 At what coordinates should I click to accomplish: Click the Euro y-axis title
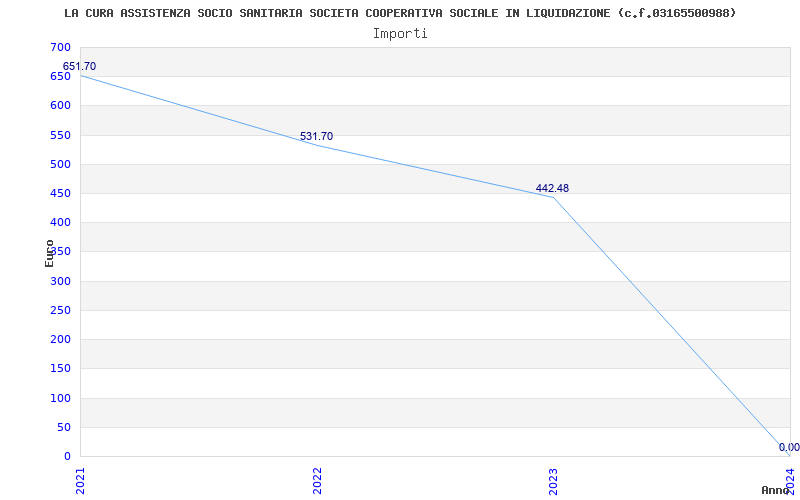coord(49,253)
